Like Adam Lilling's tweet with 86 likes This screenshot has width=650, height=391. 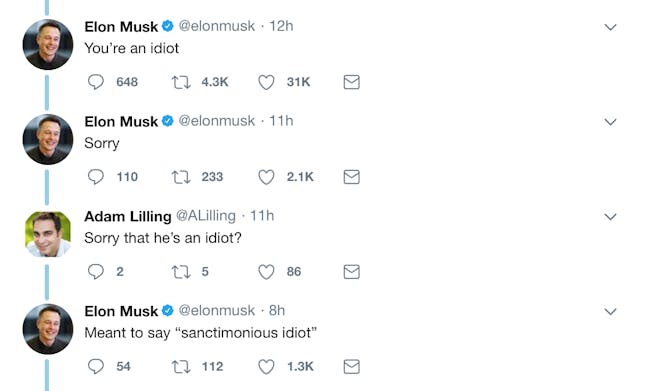266,272
